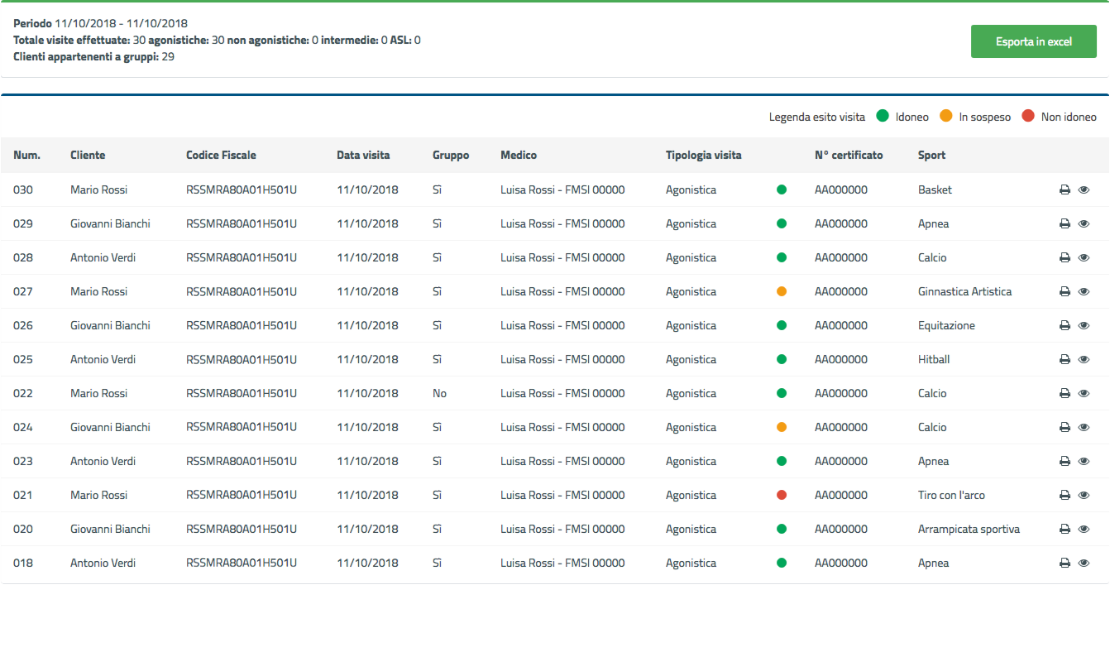Screen dimensions: 1110x662
Task: Sort the table by the Cliente column header
Action: point(87,155)
